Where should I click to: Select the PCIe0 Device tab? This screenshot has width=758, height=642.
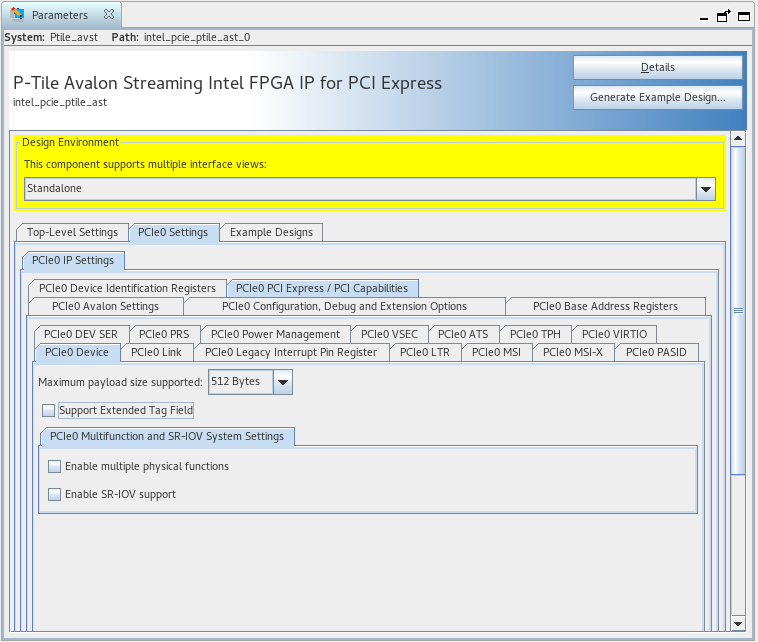point(77,352)
